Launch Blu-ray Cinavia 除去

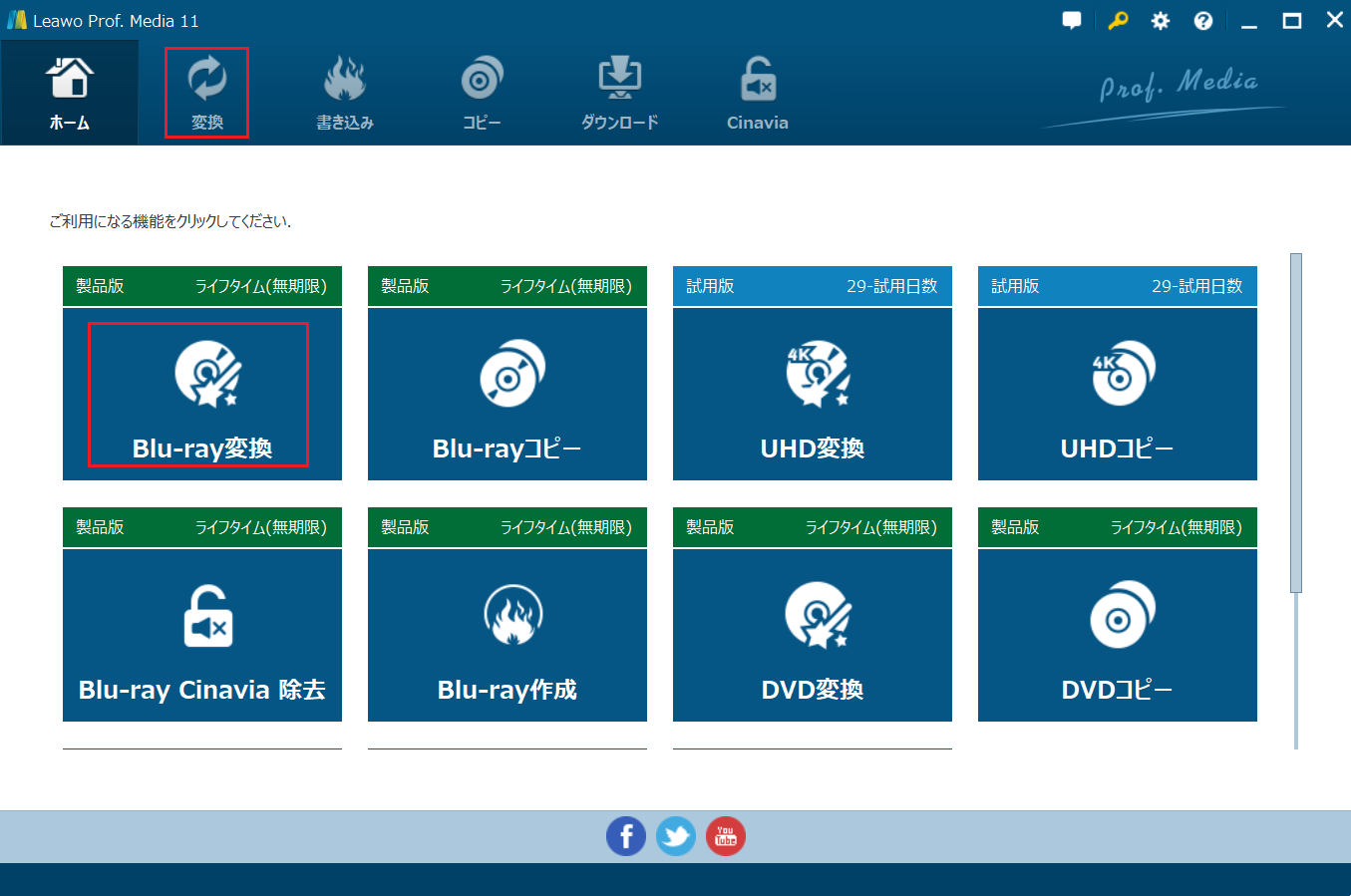click(x=201, y=635)
